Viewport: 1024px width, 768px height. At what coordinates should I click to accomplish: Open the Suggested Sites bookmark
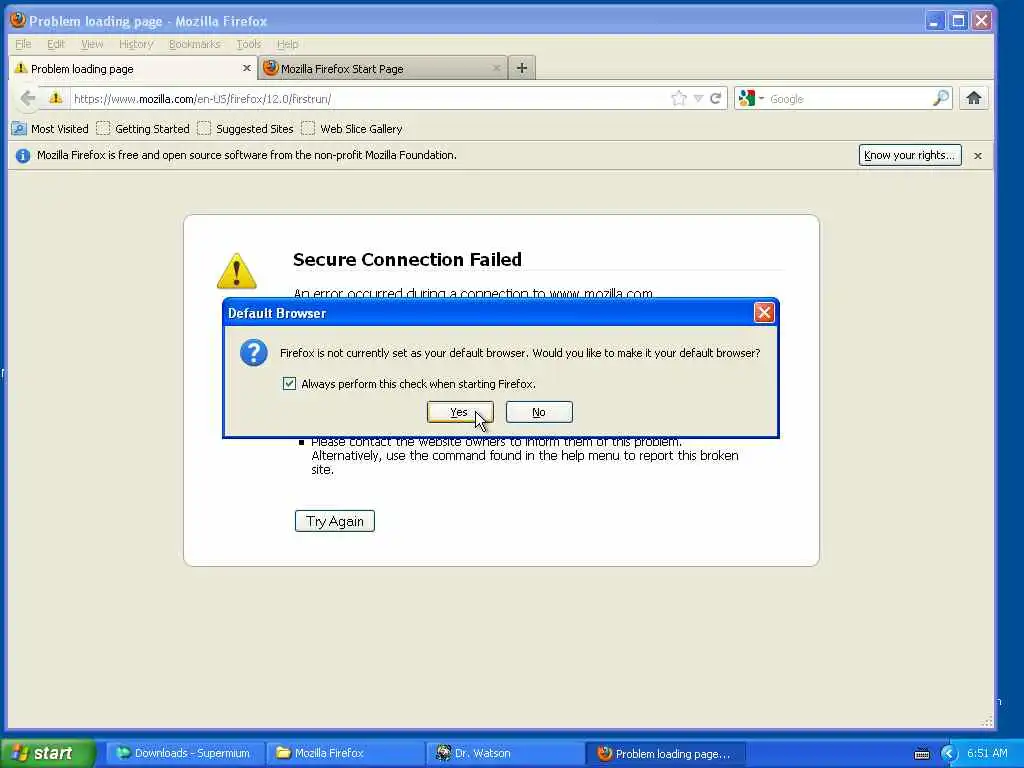click(246, 129)
